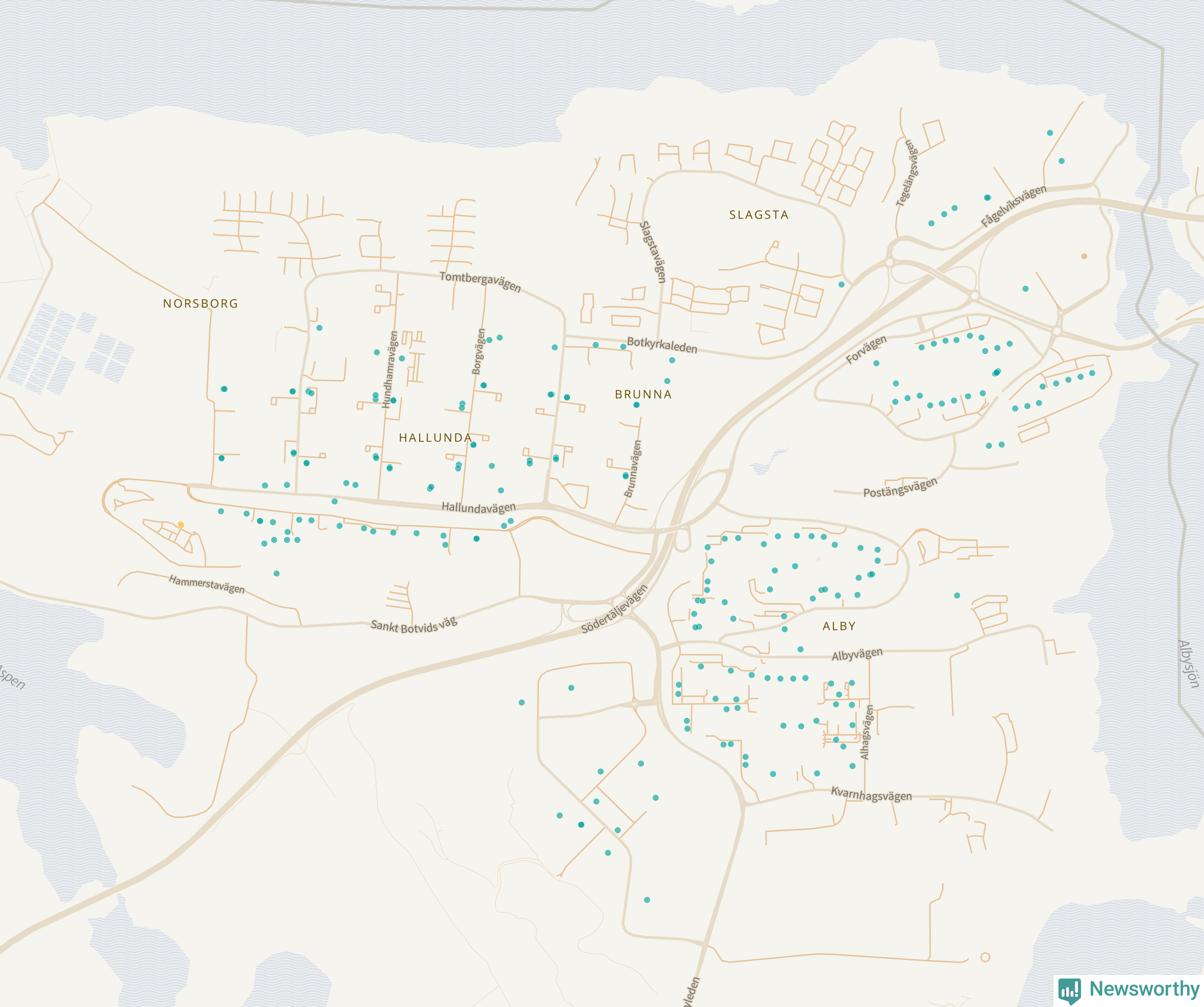Select the SLAGSTA area label

pos(759,215)
